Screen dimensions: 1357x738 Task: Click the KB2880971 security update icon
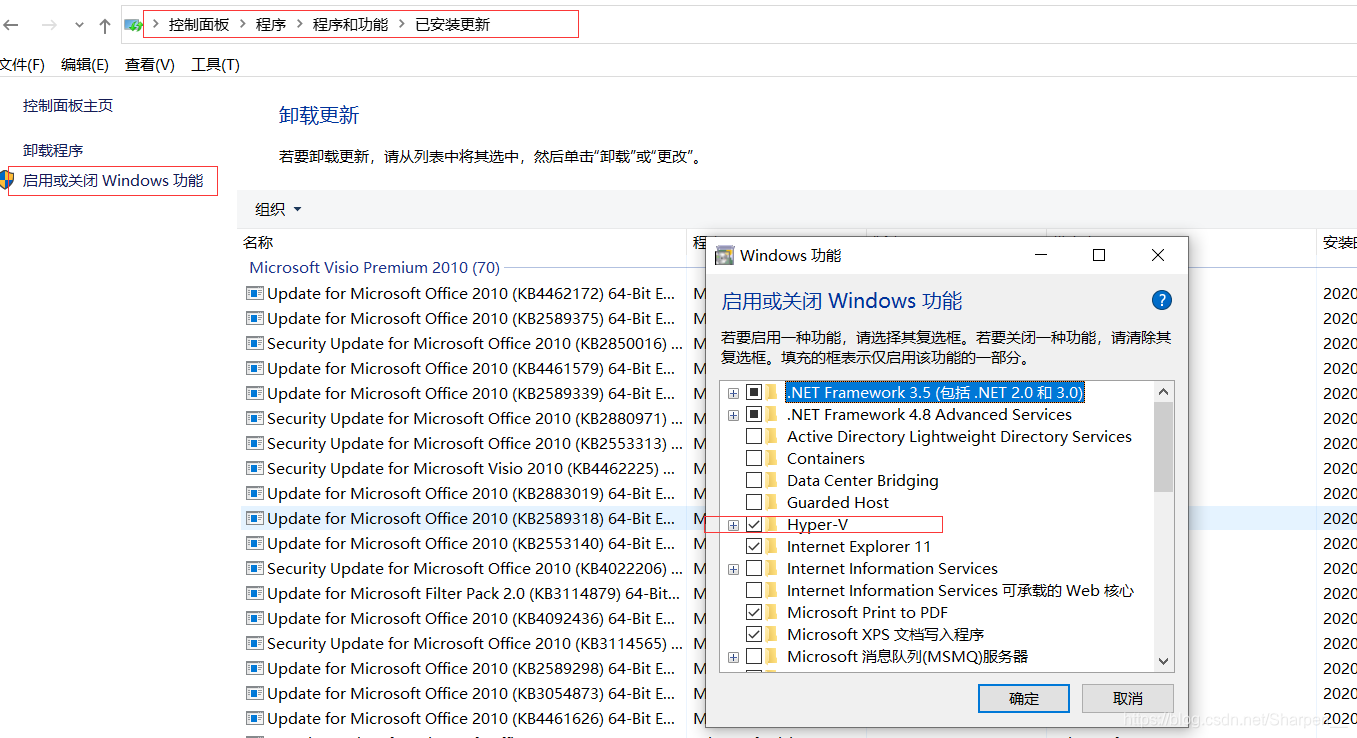255,418
